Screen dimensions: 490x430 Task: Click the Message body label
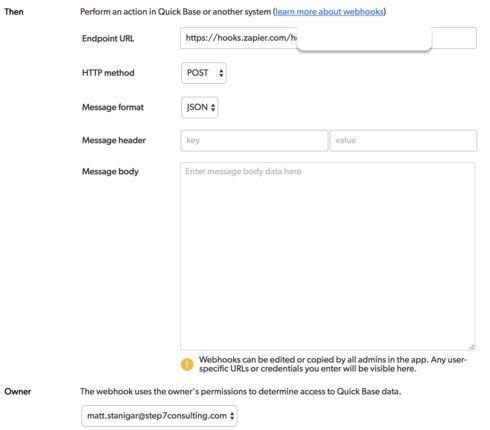[110, 172]
